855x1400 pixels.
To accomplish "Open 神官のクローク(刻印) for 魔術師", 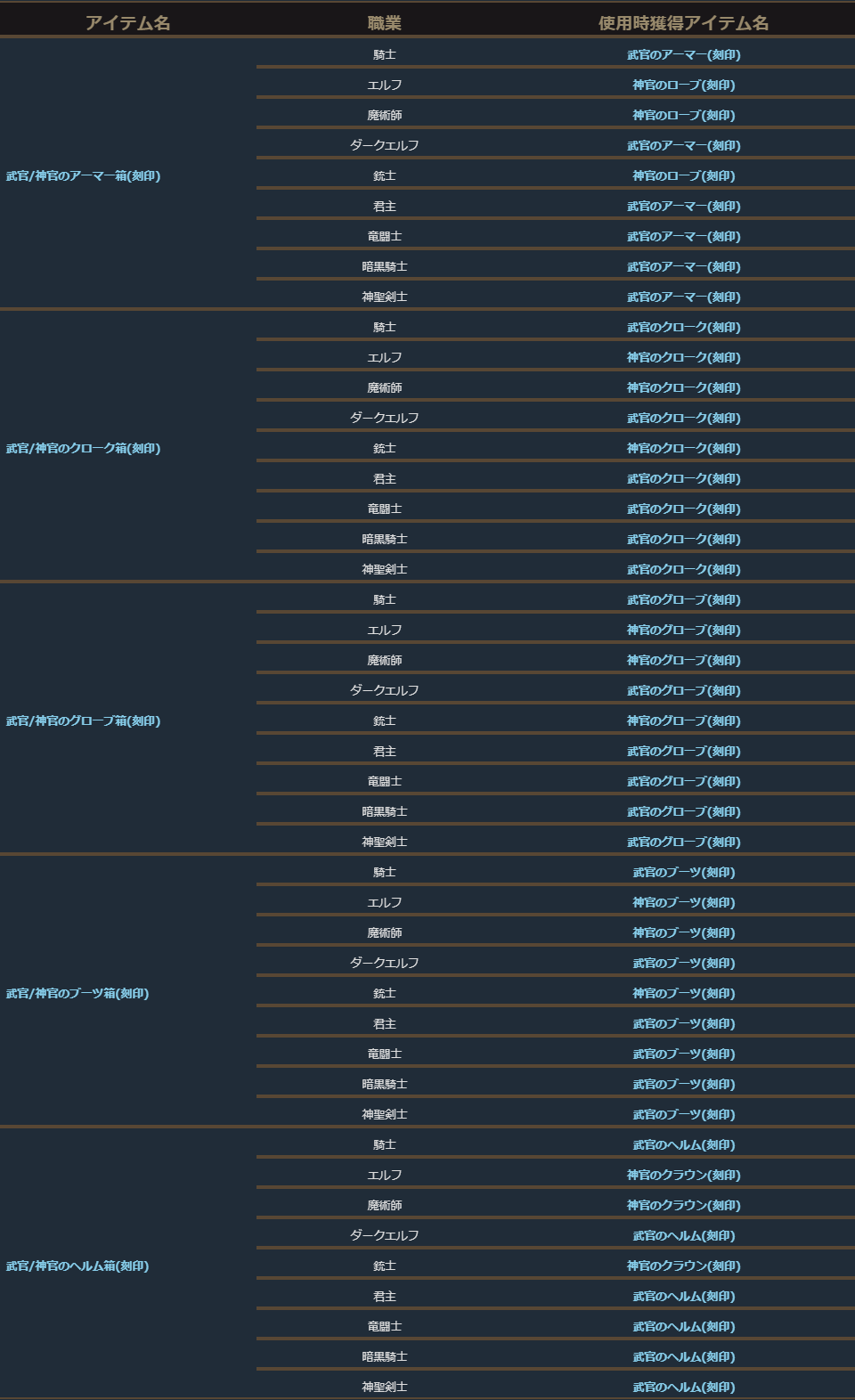I will click(683, 388).
